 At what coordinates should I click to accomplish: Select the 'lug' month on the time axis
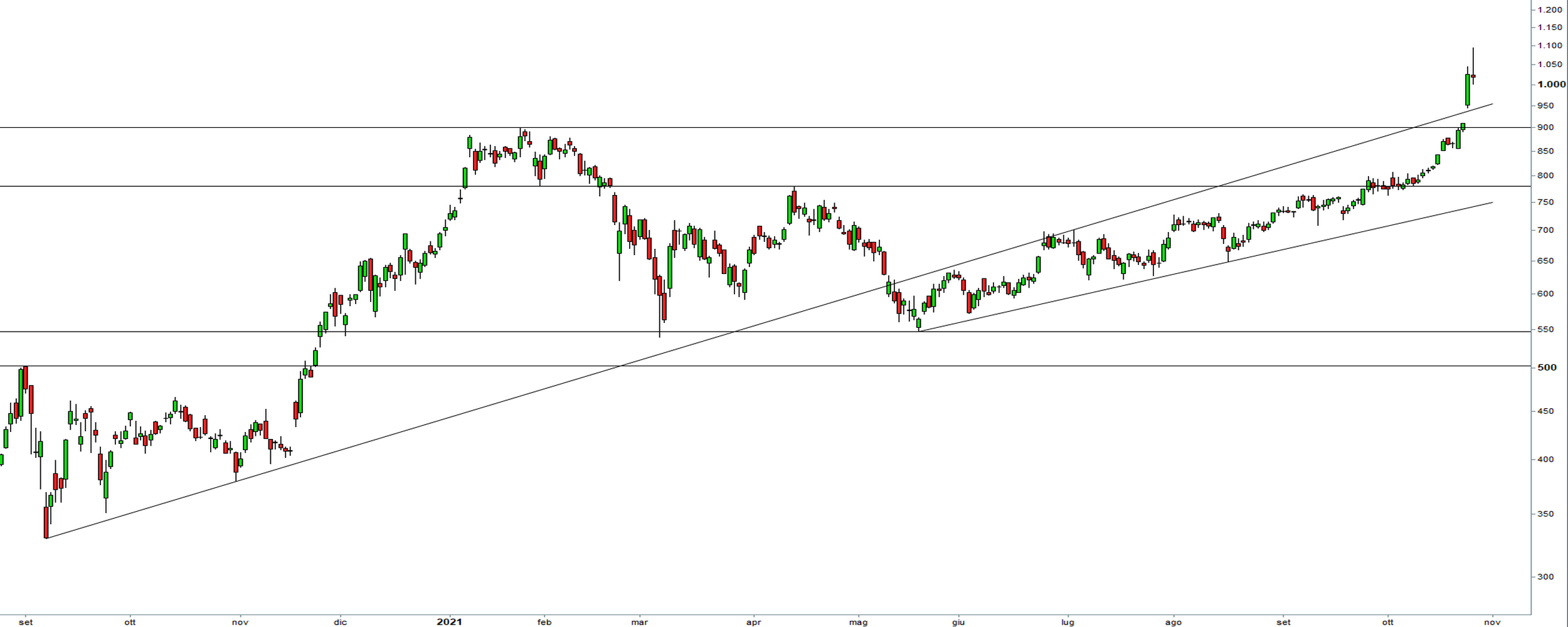pos(1067,622)
